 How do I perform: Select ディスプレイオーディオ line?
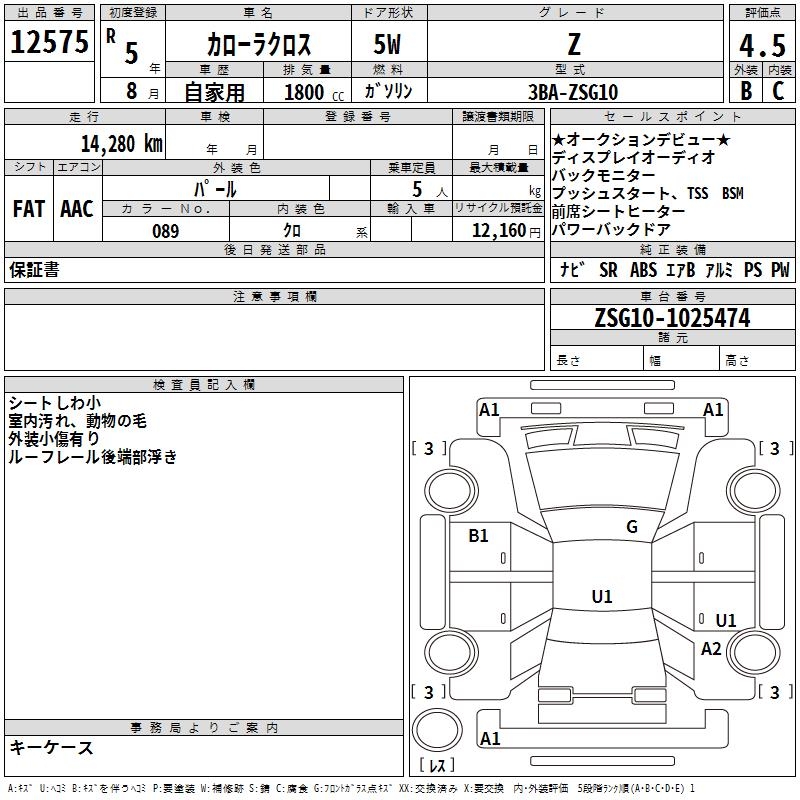[633, 157]
